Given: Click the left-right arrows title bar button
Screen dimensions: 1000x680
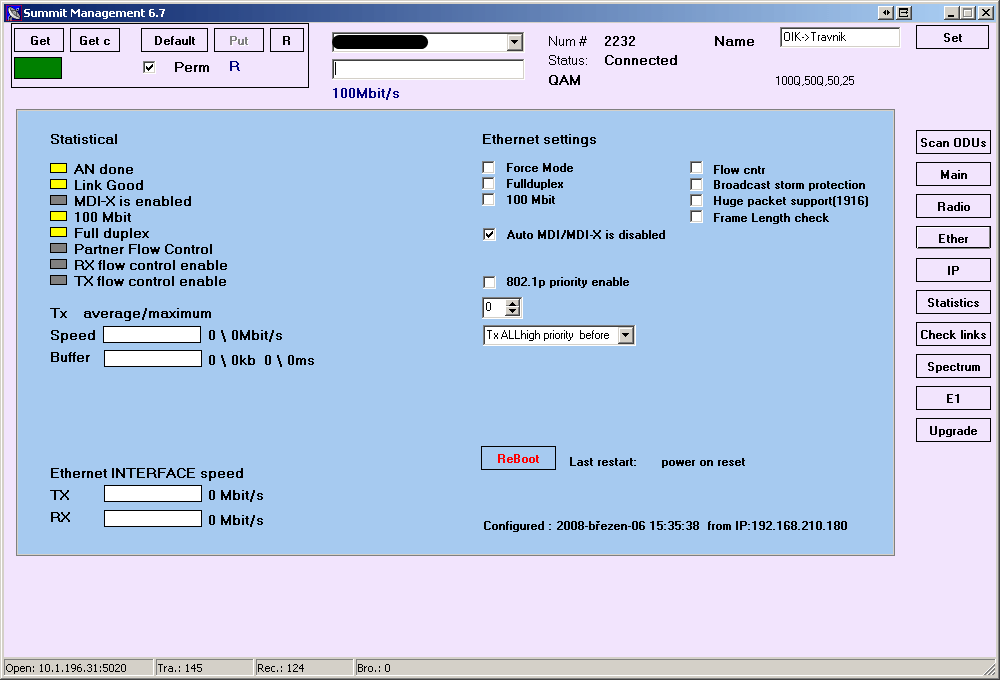Looking at the screenshot, I should point(886,13).
